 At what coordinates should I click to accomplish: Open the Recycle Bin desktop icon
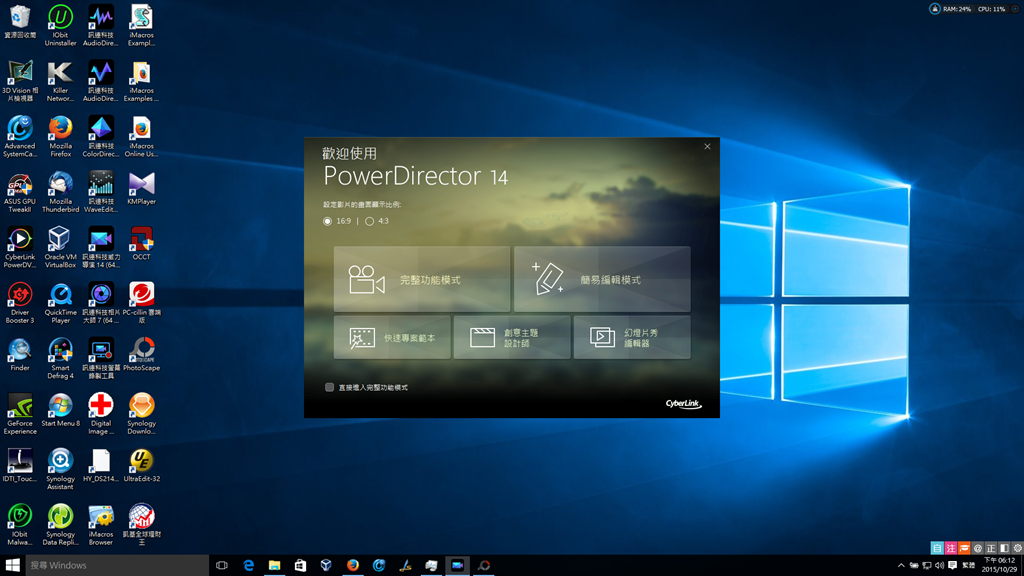coord(20,22)
